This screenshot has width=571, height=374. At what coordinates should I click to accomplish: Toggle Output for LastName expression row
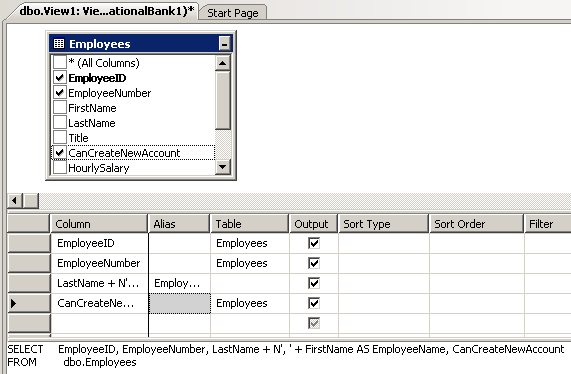(314, 283)
